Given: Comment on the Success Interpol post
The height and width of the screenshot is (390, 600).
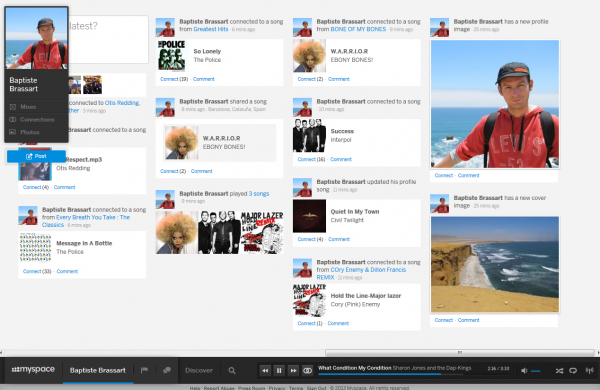Looking at the screenshot, I should pyautogui.click(x=341, y=159).
